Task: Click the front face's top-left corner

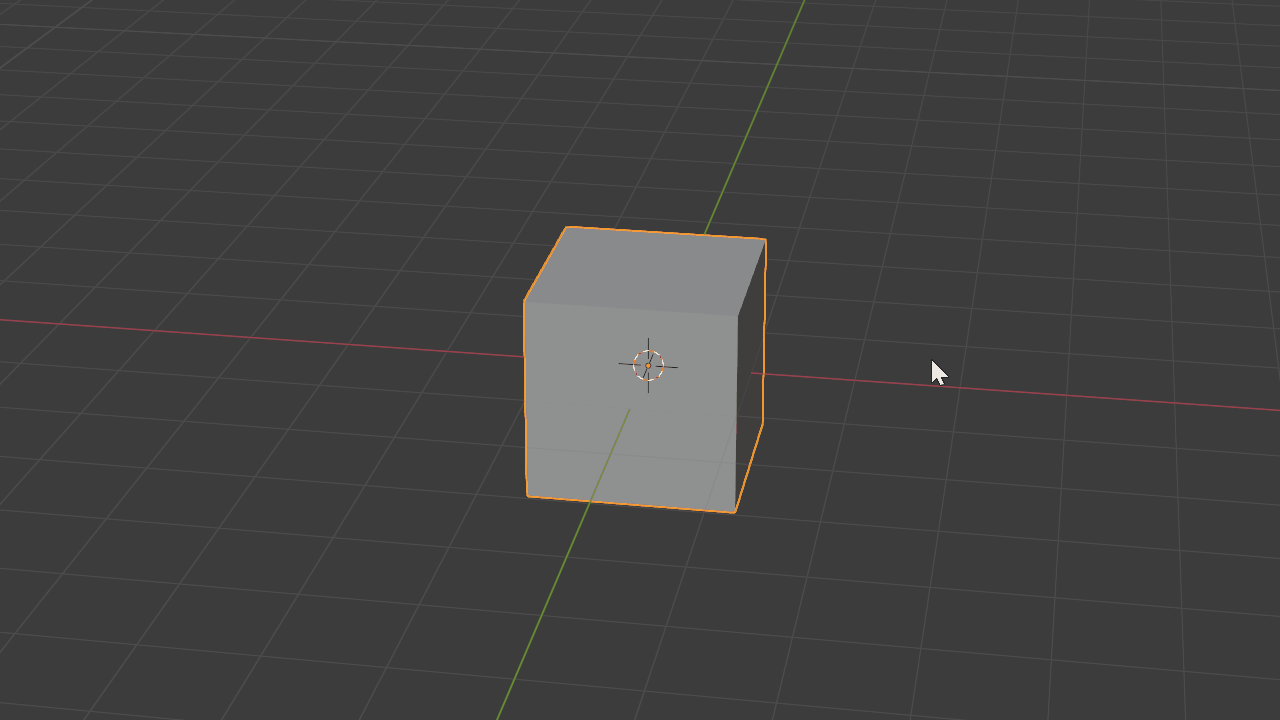Action: 525,301
